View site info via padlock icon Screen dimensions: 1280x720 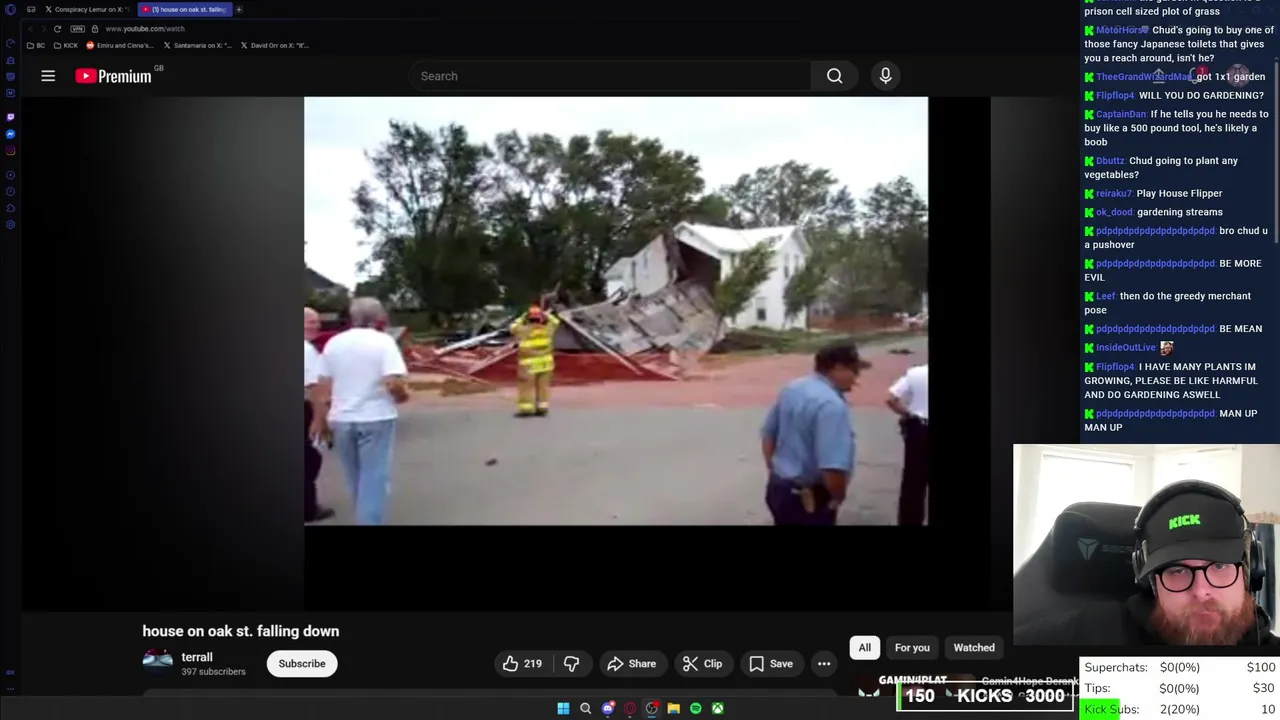(95, 29)
